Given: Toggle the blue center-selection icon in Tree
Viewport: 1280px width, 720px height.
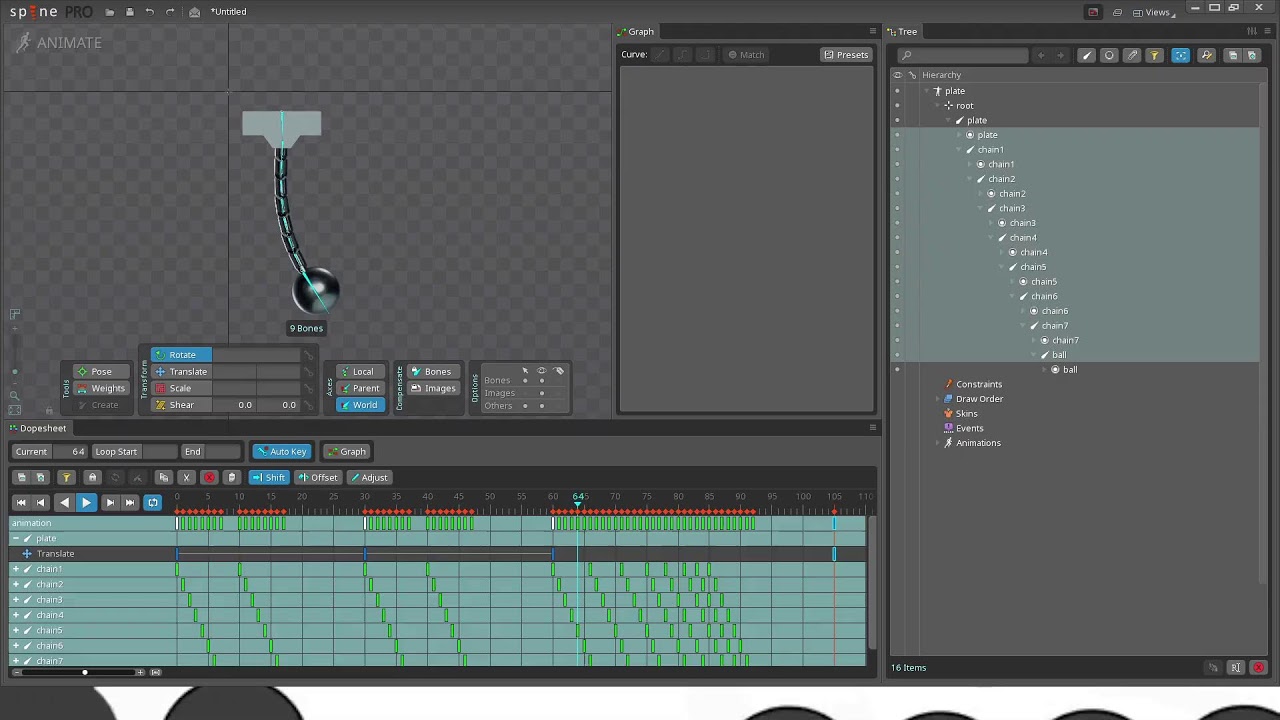Looking at the screenshot, I should tap(1181, 56).
